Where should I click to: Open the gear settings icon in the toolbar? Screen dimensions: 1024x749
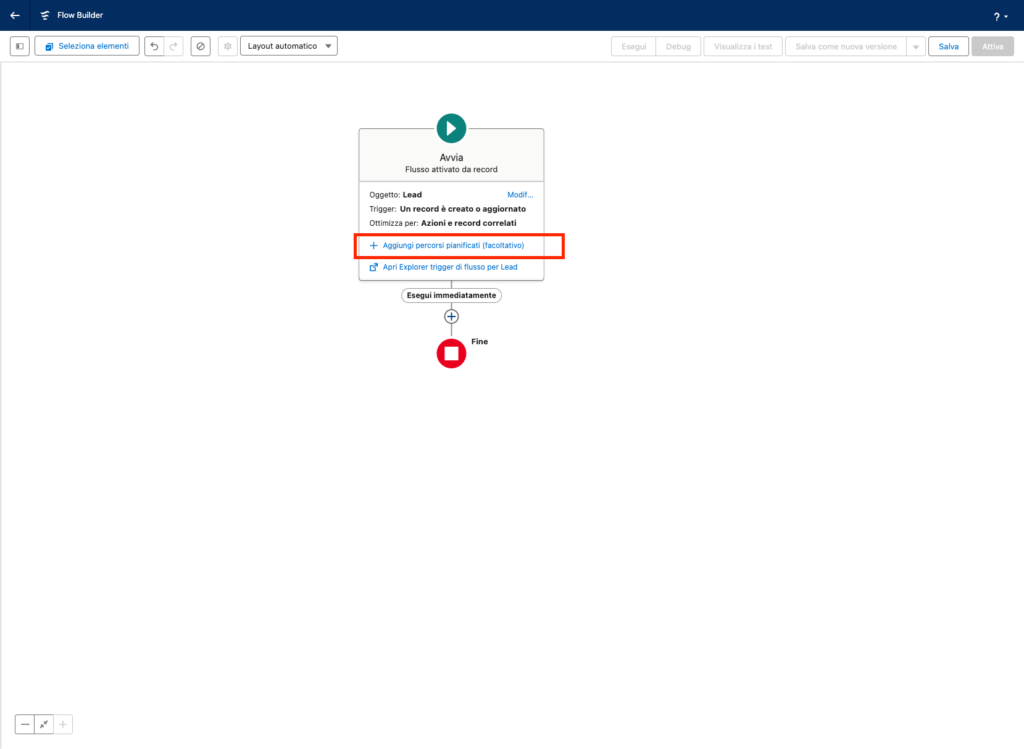coord(228,46)
